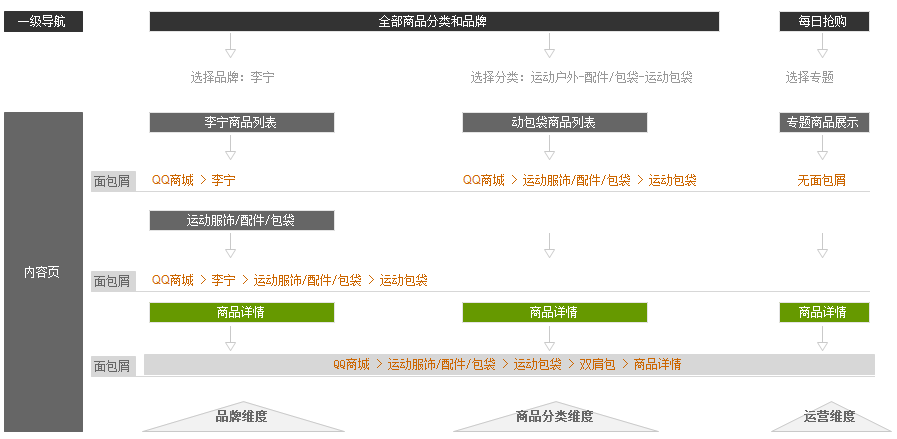The width and height of the screenshot is (897, 439).
Task: Click the 无面包屑 text
Action: (821, 181)
